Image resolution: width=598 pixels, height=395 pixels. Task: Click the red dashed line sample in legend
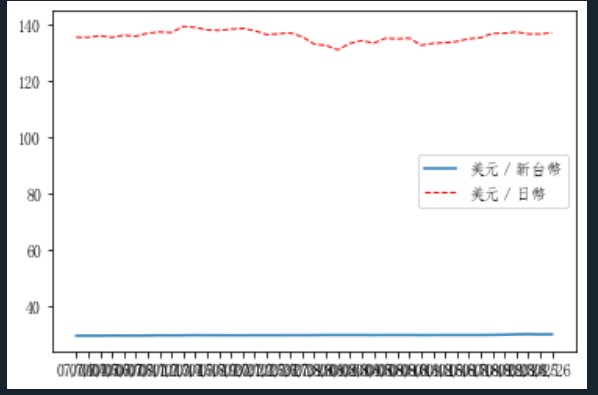(x=440, y=193)
